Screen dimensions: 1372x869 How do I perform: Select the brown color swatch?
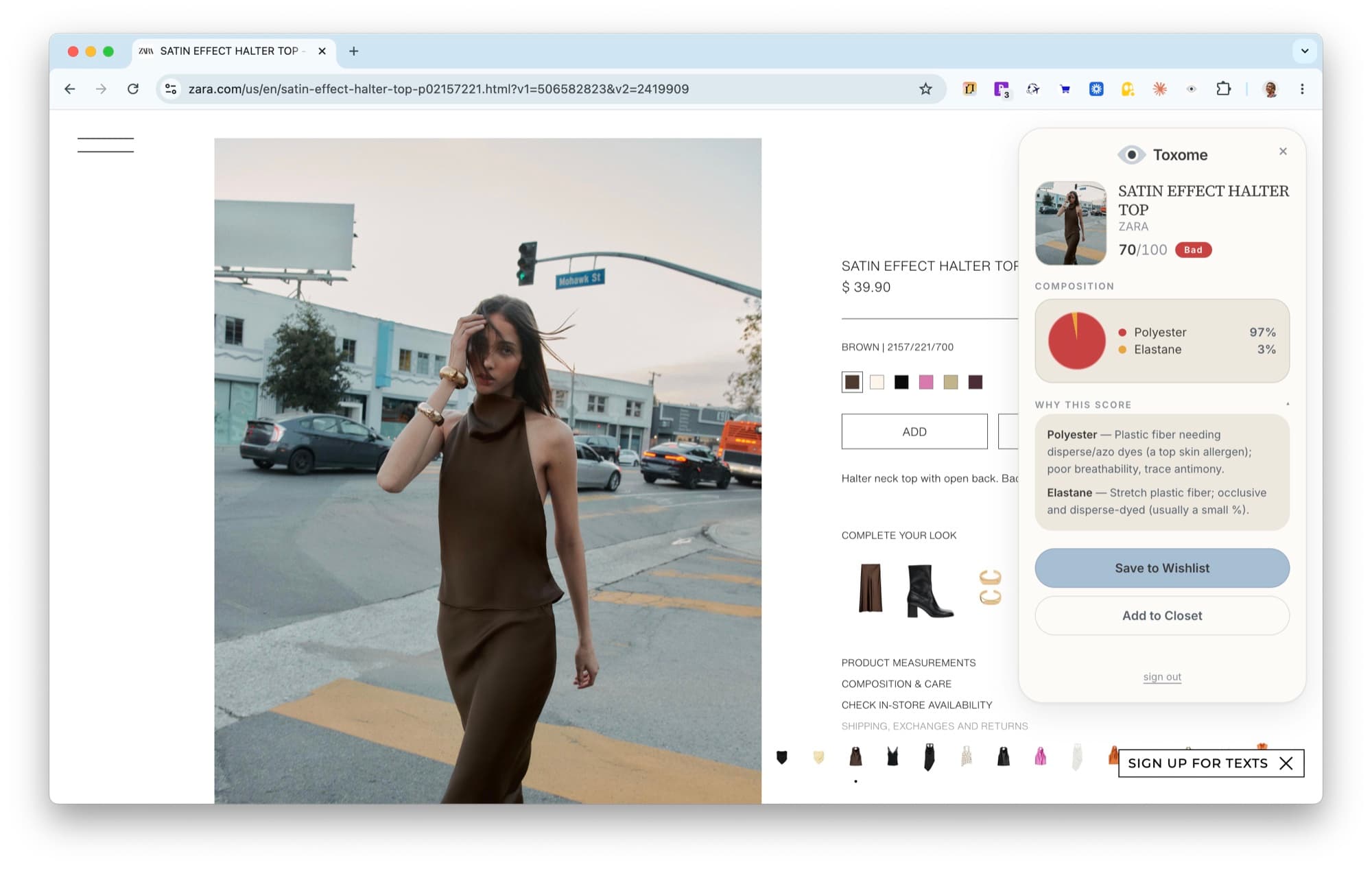pos(852,382)
